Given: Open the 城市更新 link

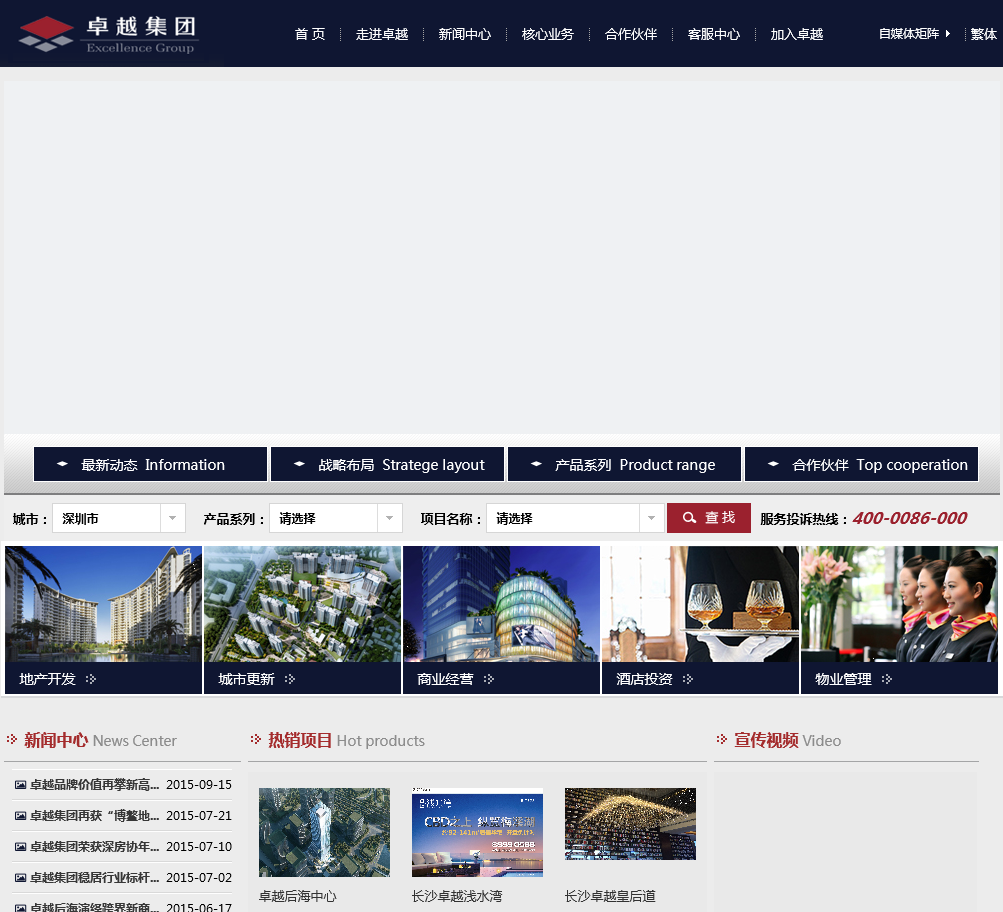Looking at the screenshot, I should pos(246,679).
